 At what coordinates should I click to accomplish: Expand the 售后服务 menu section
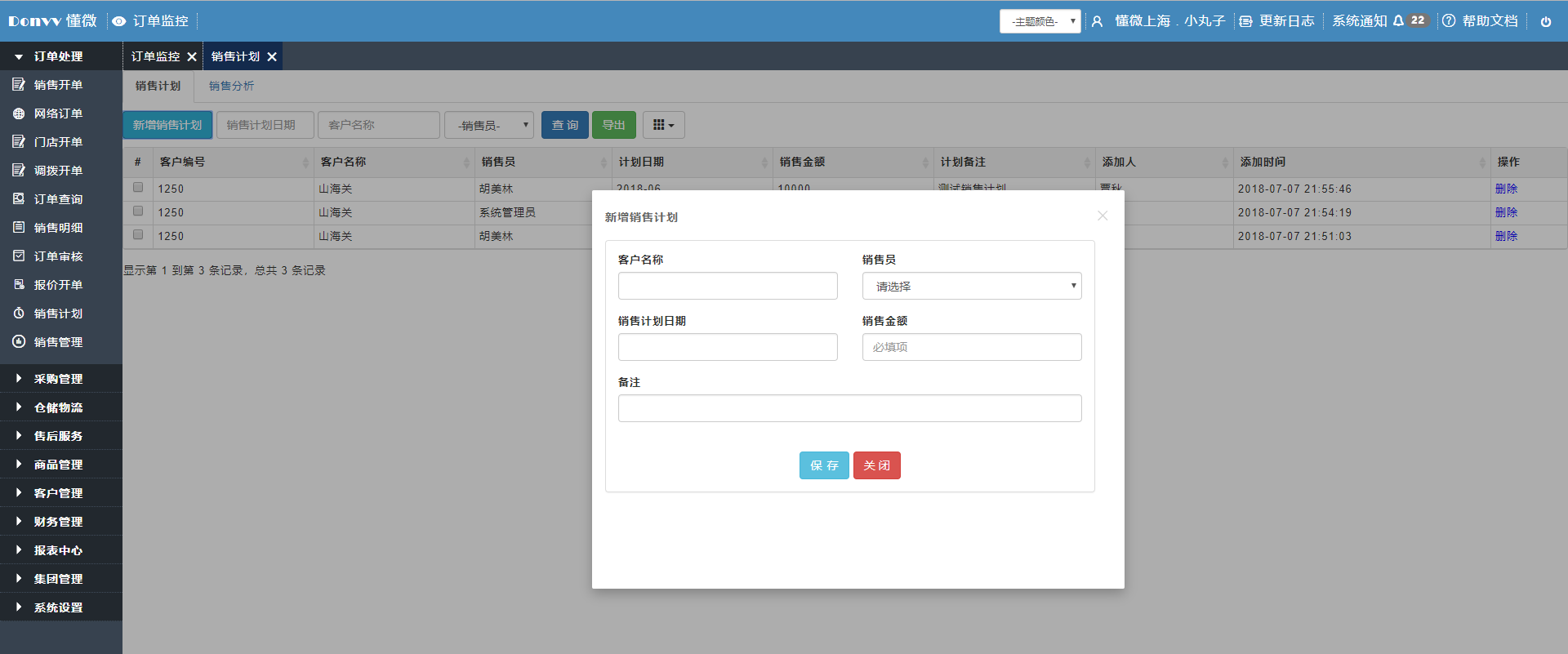(x=61, y=435)
